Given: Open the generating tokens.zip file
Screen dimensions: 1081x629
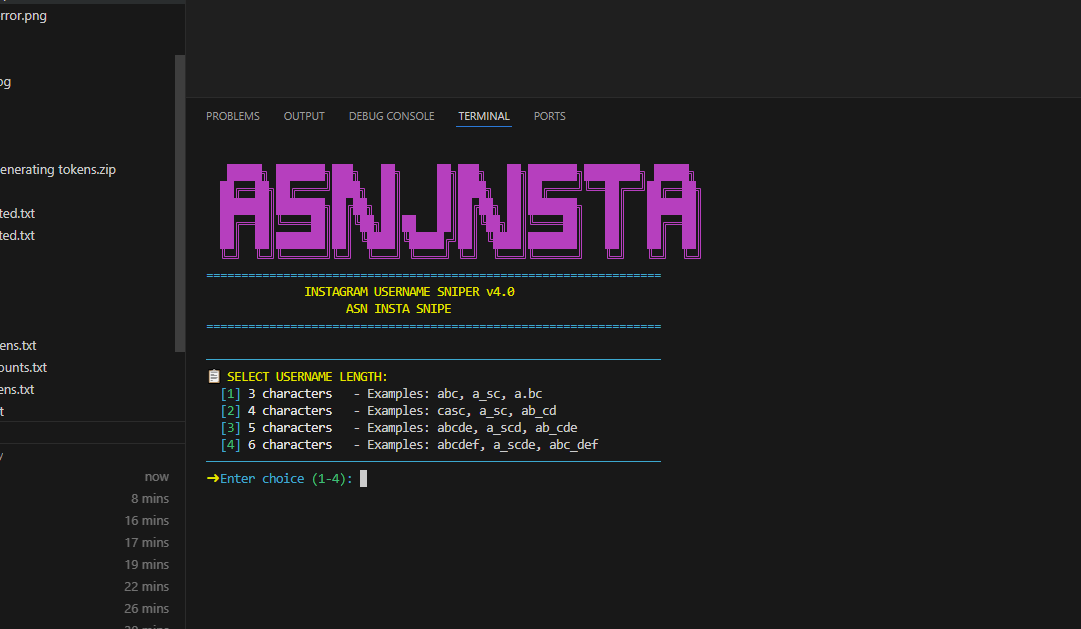Looking at the screenshot, I should 58,170.
